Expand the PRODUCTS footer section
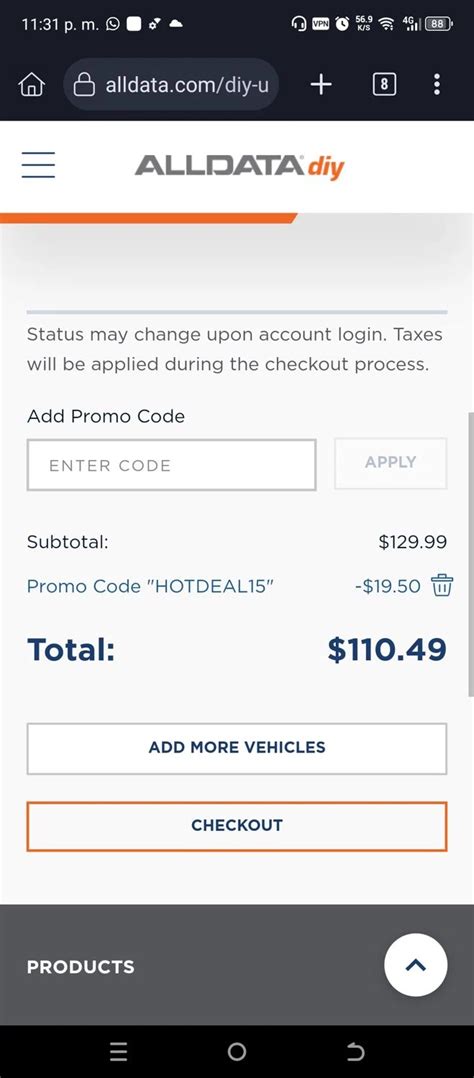This screenshot has height=1078, width=474. tap(80, 967)
